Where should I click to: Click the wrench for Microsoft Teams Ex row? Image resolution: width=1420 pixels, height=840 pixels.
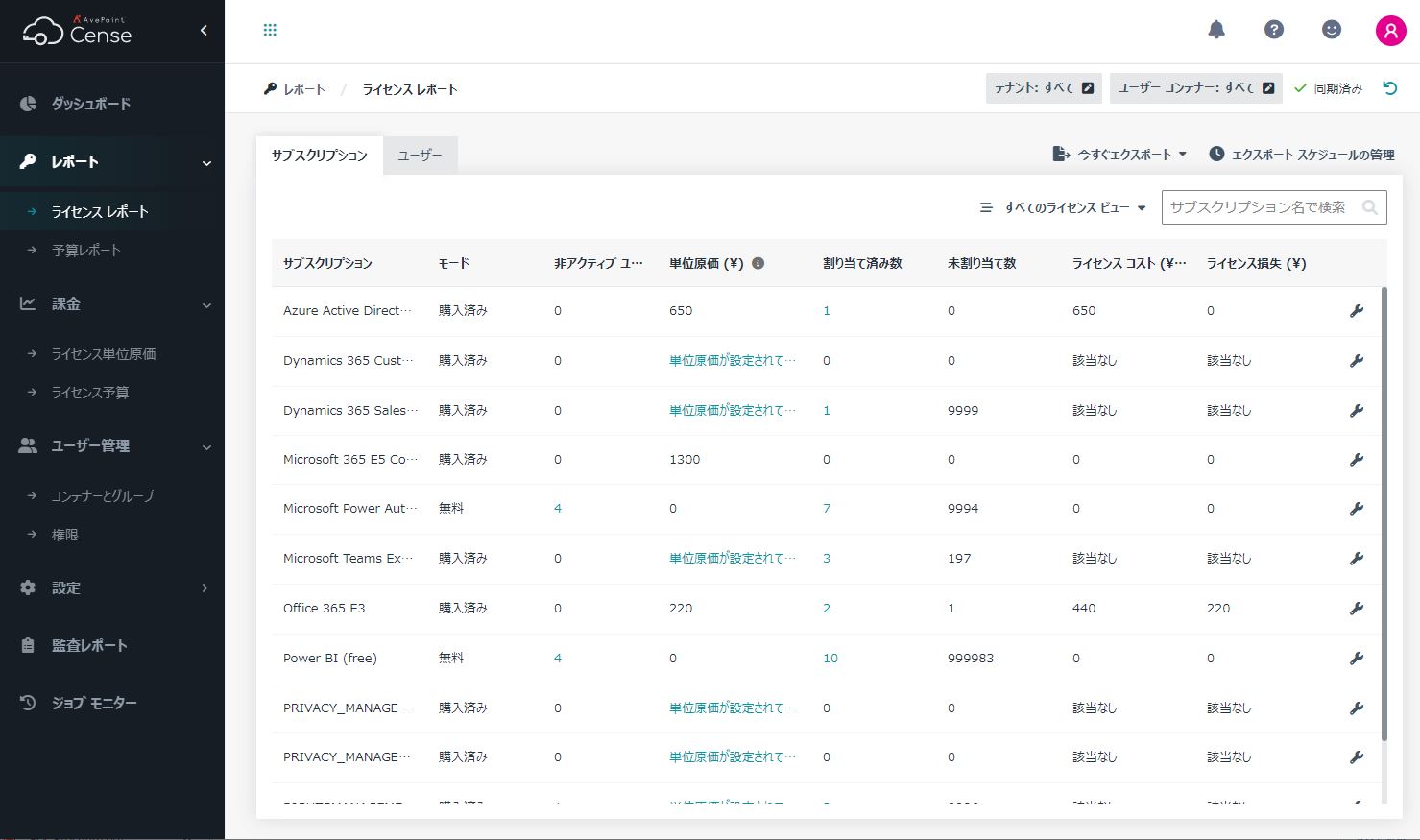[x=1357, y=559]
